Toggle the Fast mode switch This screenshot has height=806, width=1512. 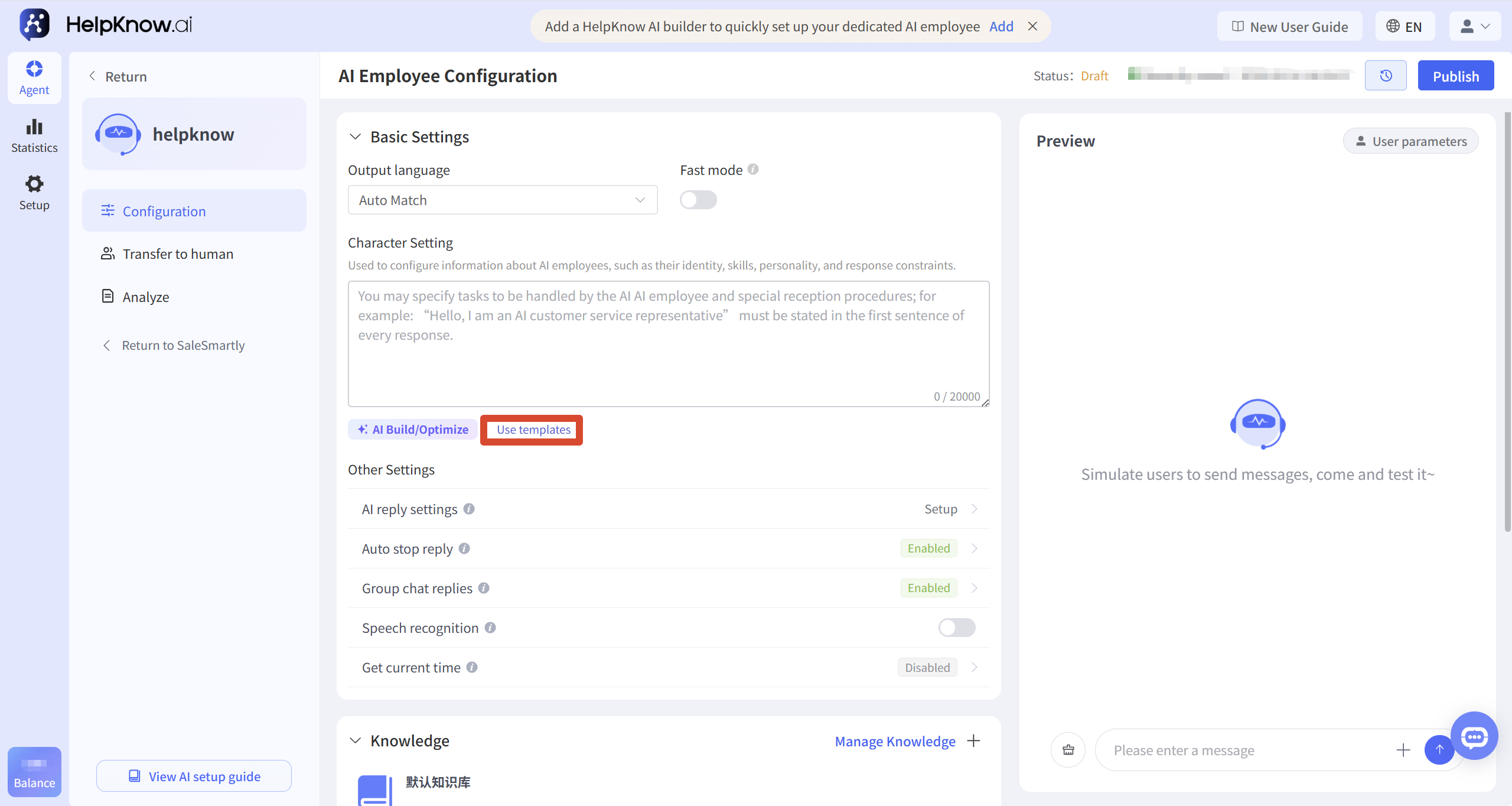point(698,200)
